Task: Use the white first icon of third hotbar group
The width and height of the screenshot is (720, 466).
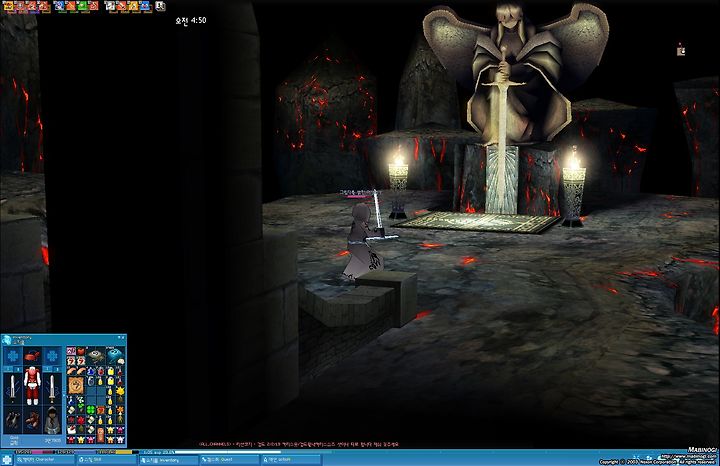Action: pos(110,6)
